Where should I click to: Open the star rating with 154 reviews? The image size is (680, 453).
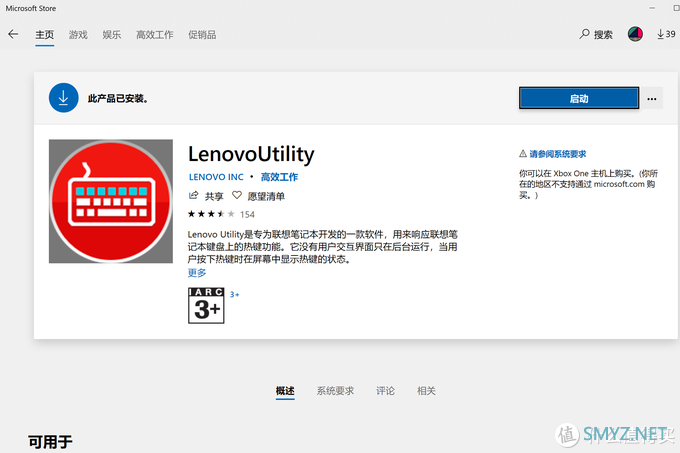(221, 214)
